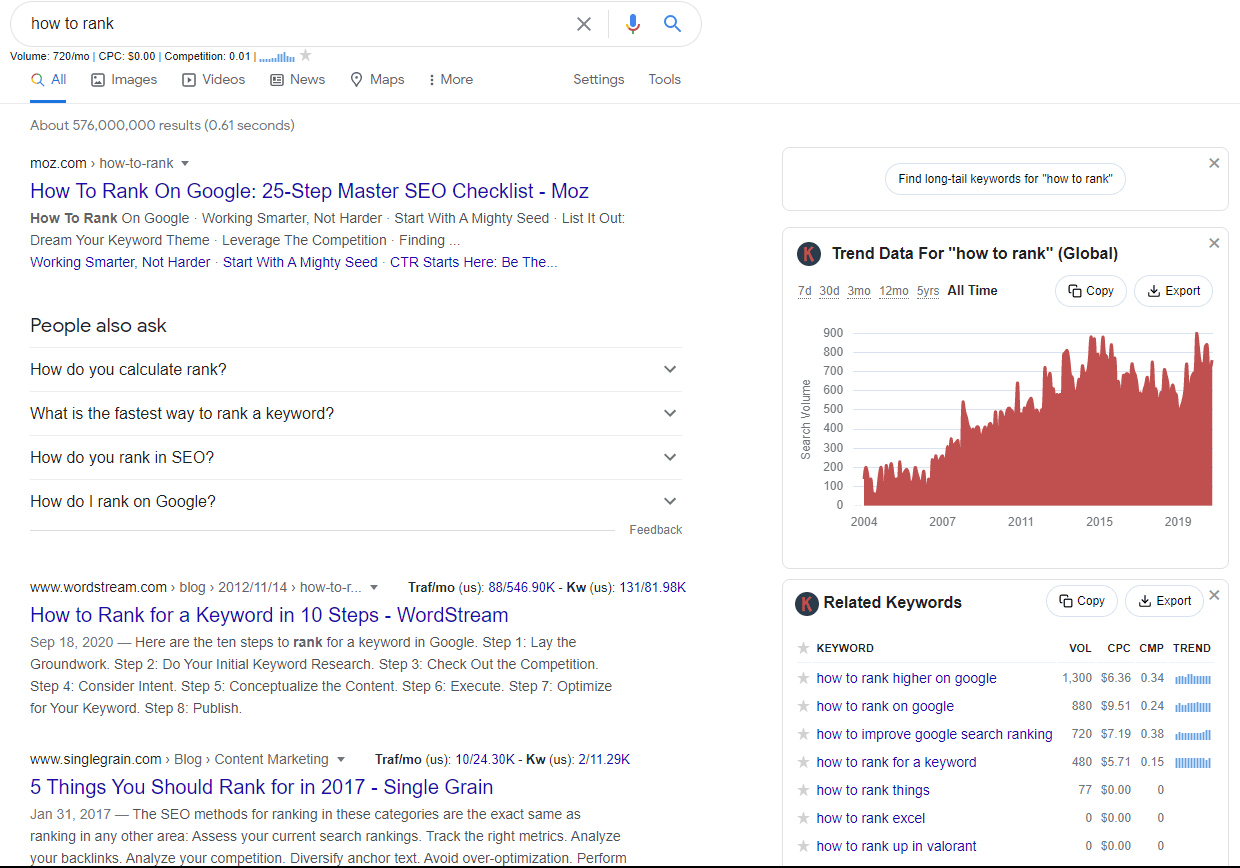Star keyword 'how to rank things'

[802, 790]
